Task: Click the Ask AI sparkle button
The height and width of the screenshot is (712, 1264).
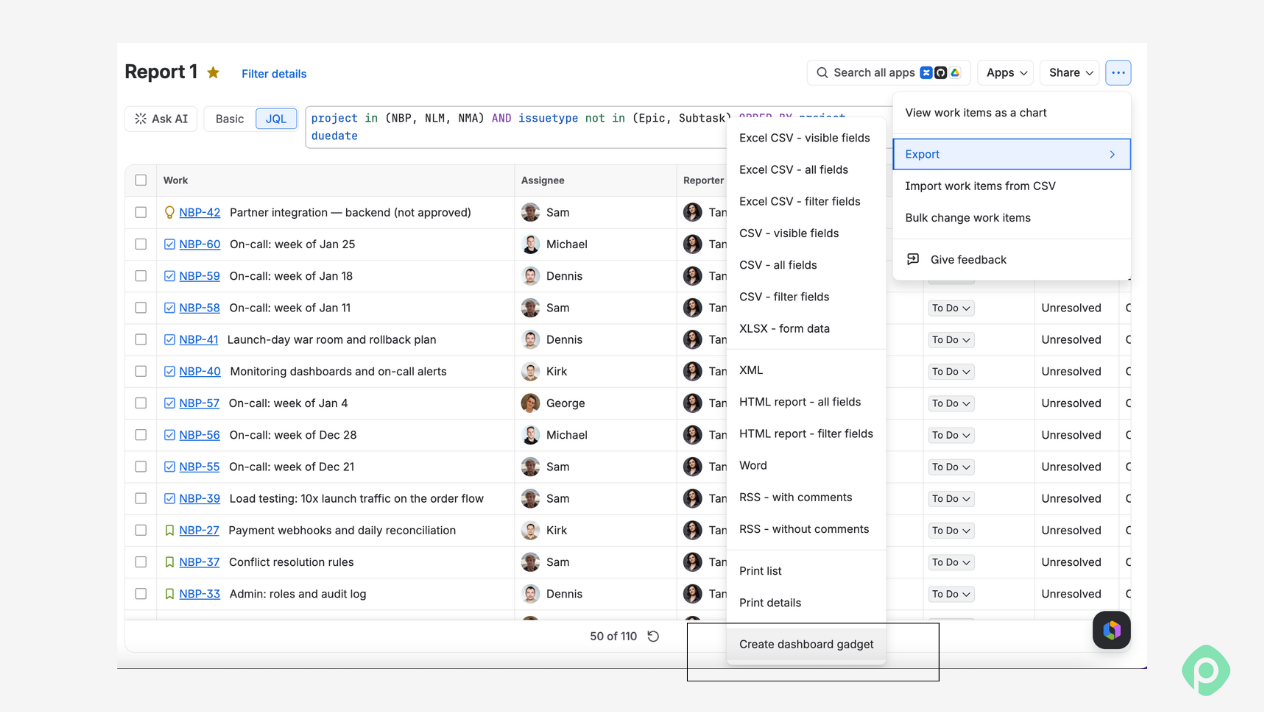Action: click(x=161, y=118)
